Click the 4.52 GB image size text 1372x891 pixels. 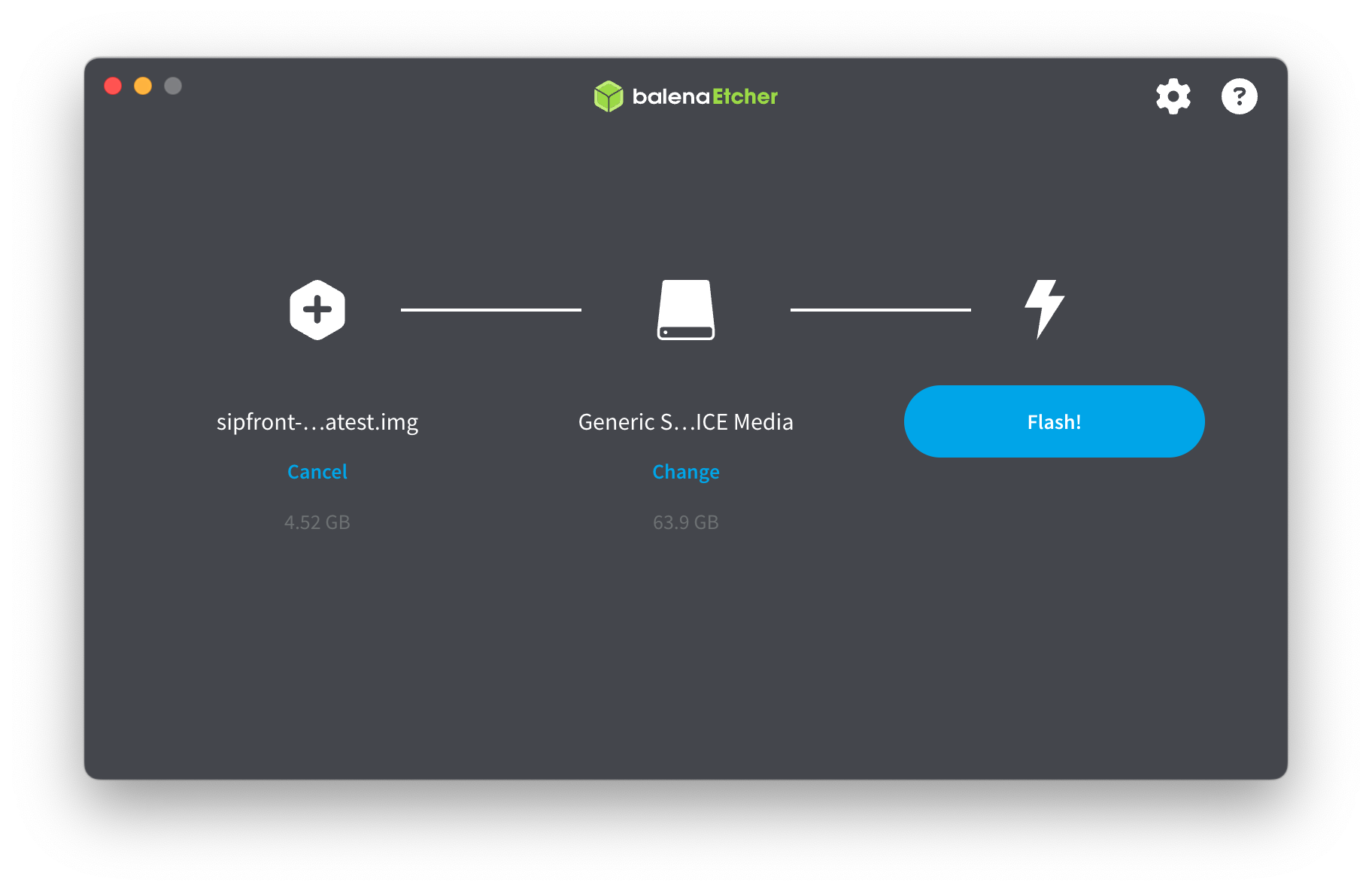tap(317, 522)
